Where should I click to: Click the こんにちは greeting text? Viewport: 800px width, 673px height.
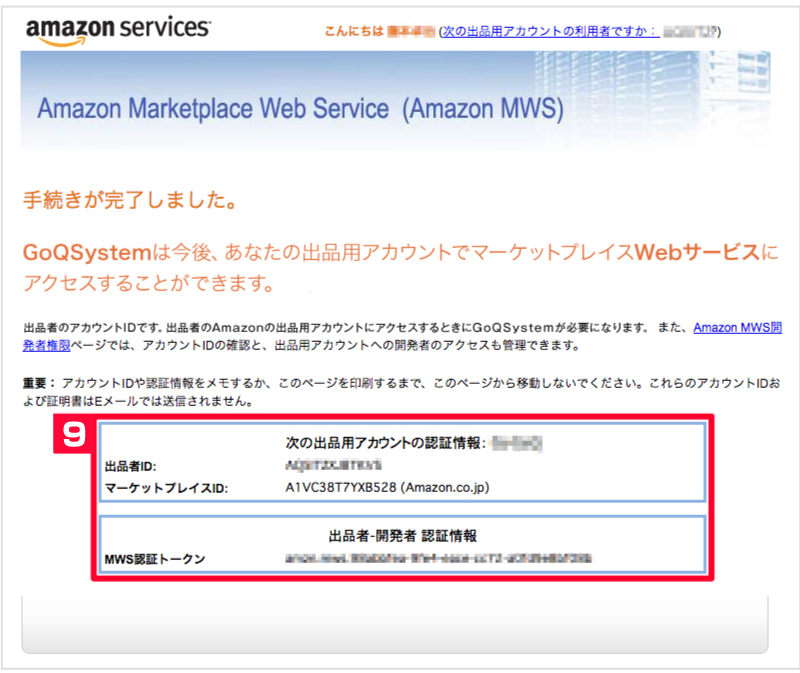pyautogui.click(x=354, y=32)
